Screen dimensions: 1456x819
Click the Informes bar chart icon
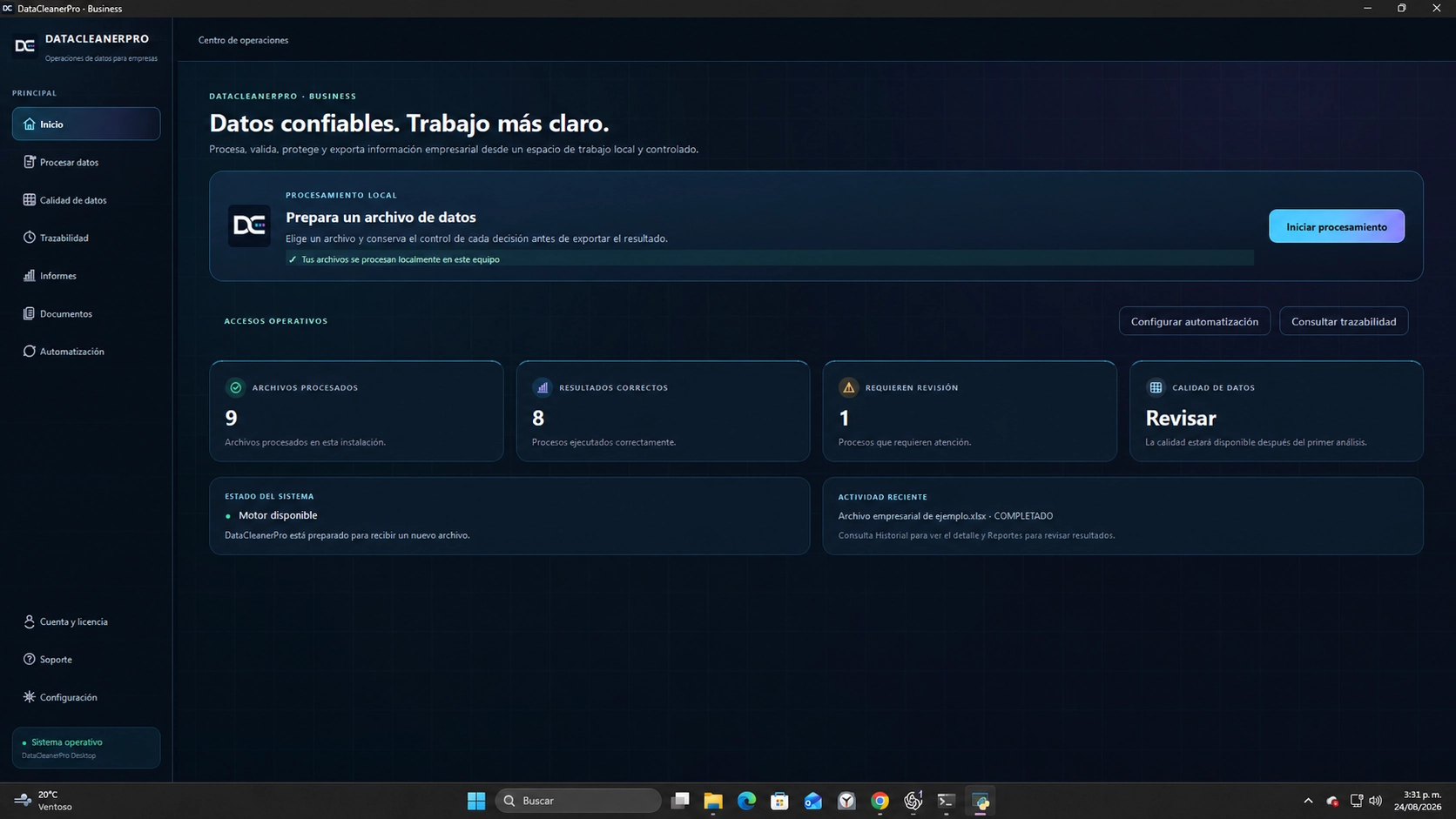29,276
